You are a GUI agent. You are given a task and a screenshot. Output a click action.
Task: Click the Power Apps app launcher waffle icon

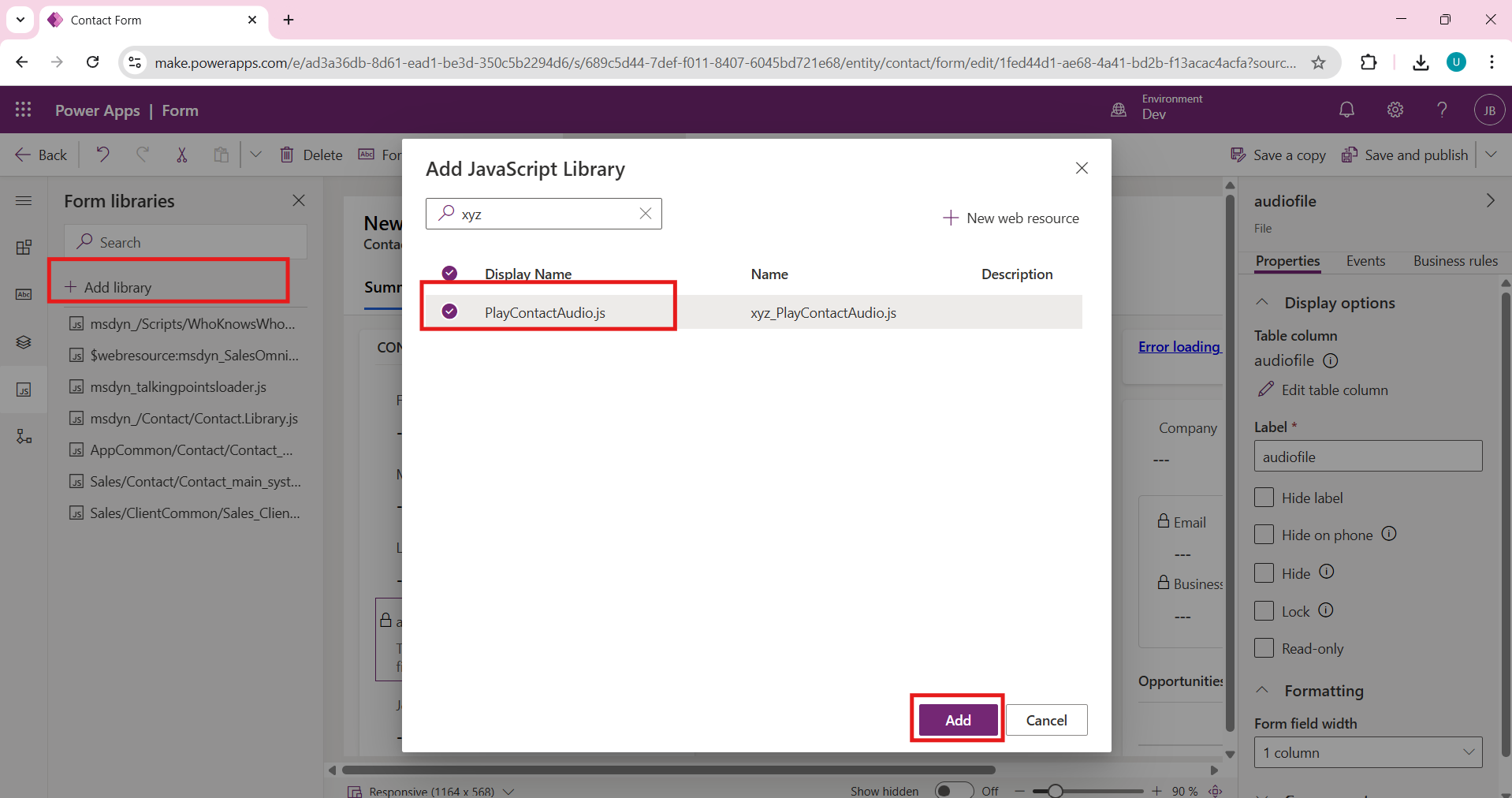[x=24, y=110]
